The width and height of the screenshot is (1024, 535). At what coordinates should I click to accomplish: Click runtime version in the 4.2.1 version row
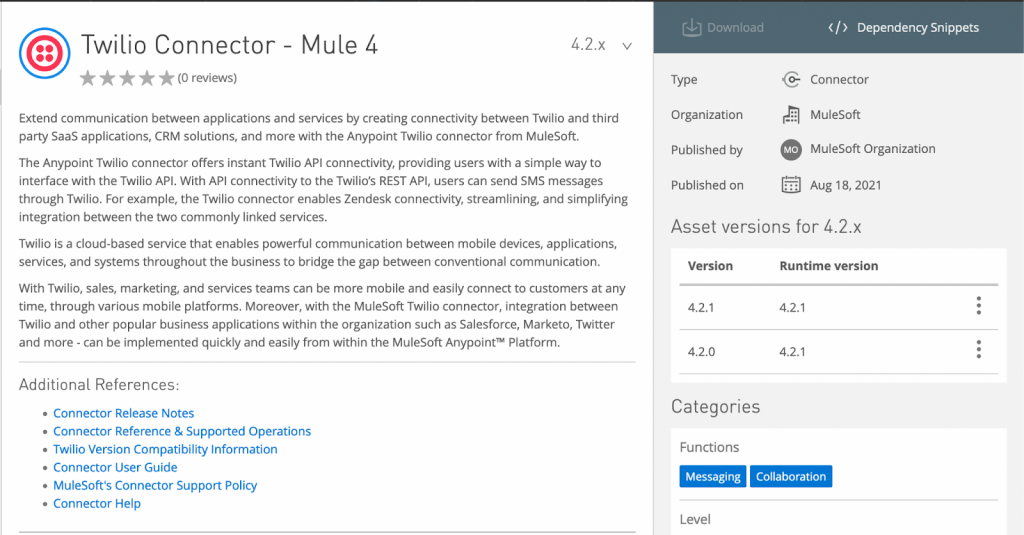[x=792, y=308]
